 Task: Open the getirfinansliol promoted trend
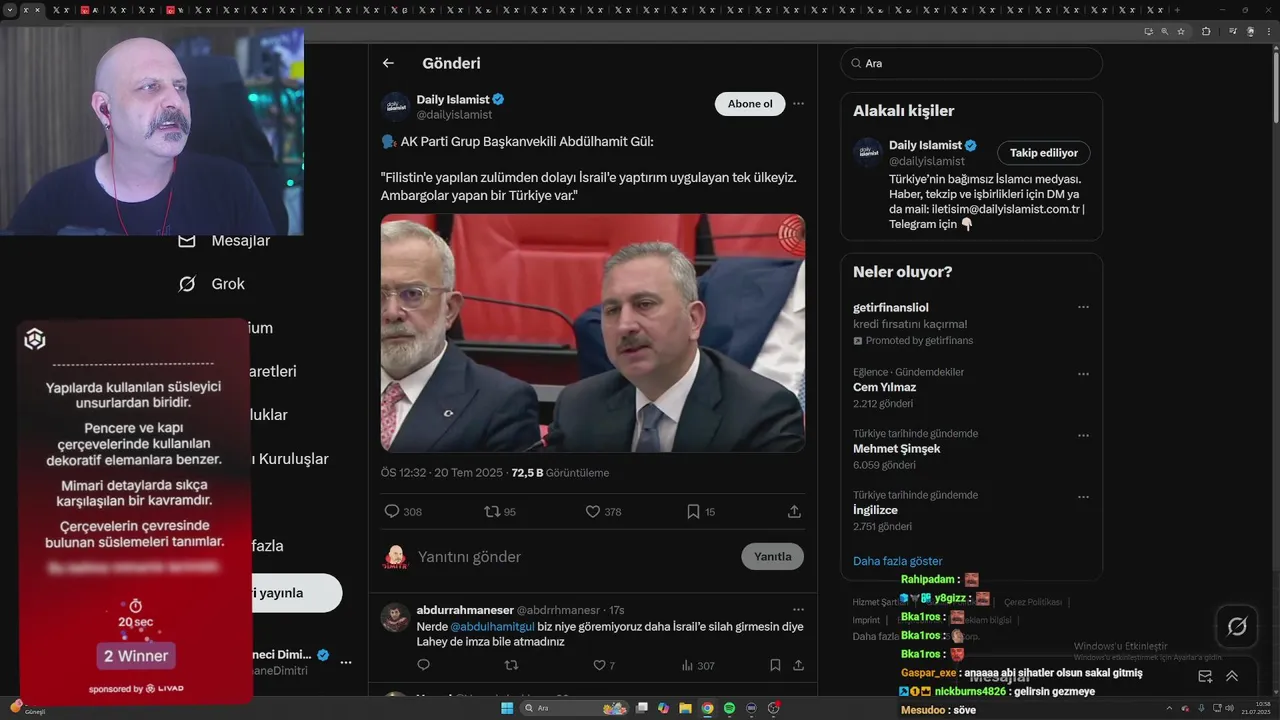pyautogui.click(x=891, y=308)
